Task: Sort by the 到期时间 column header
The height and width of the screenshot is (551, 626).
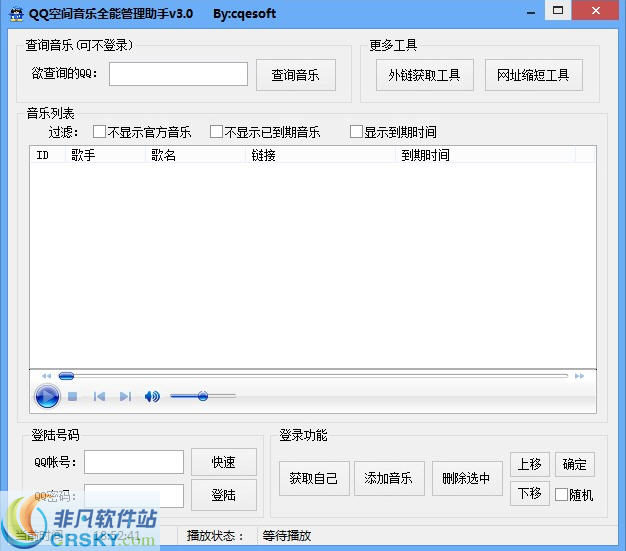Action: tap(485, 155)
